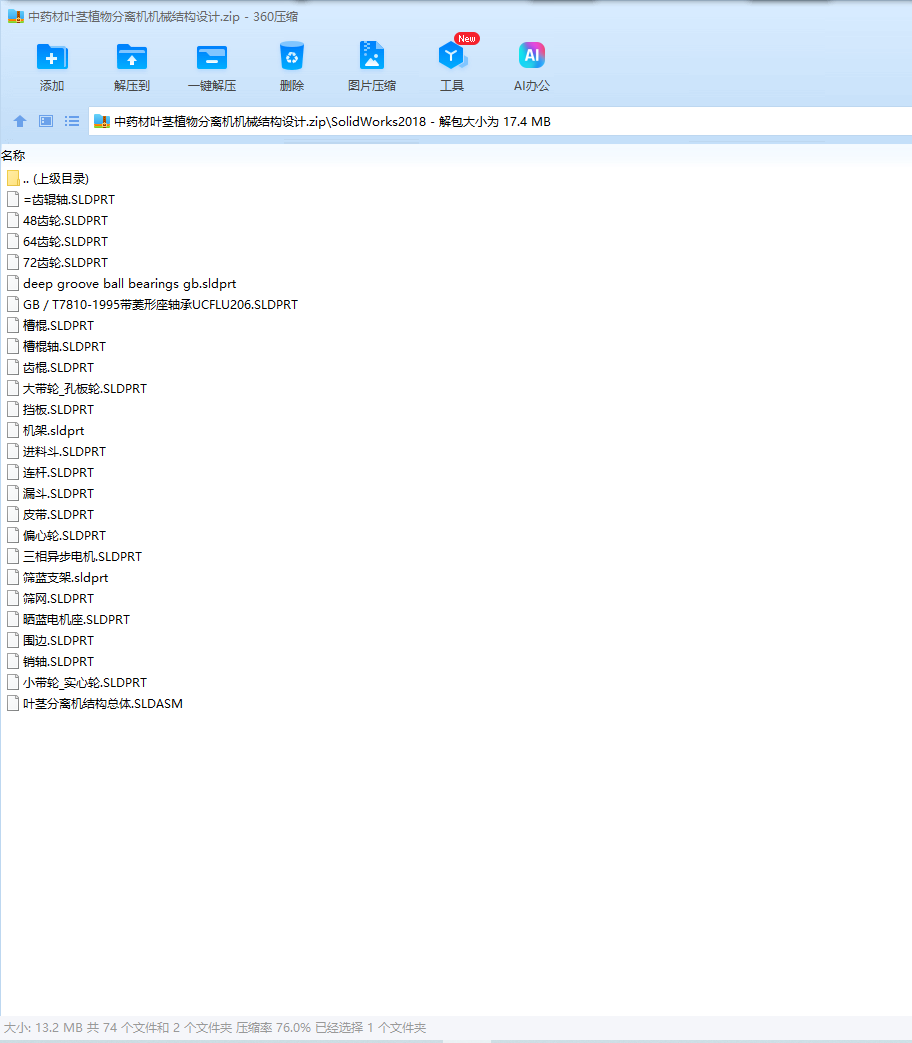The height and width of the screenshot is (1043, 912).
Task: Click the file icon beside 漏斗.SLDPRT
Action: [13, 493]
